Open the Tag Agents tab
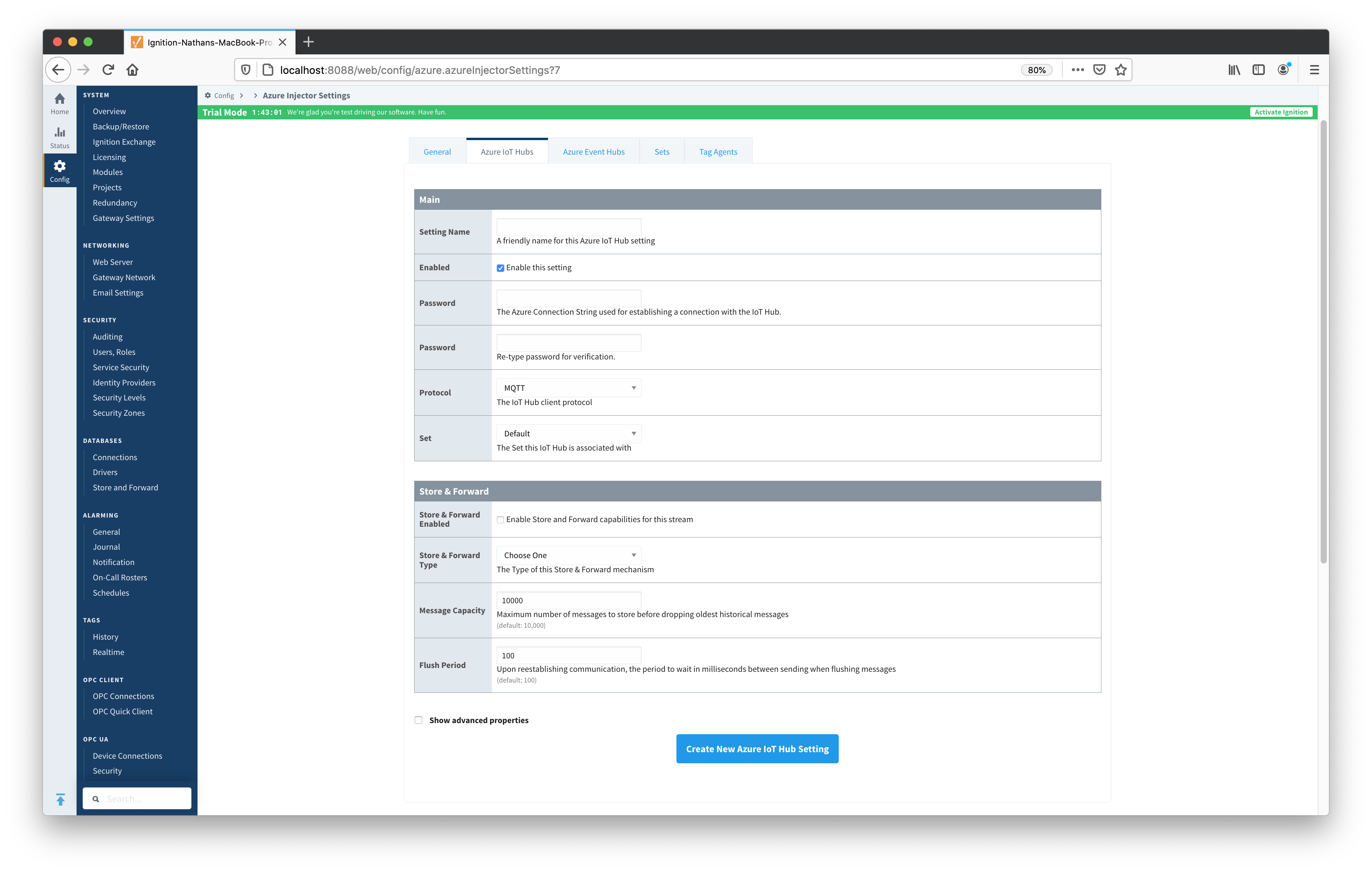 718,152
